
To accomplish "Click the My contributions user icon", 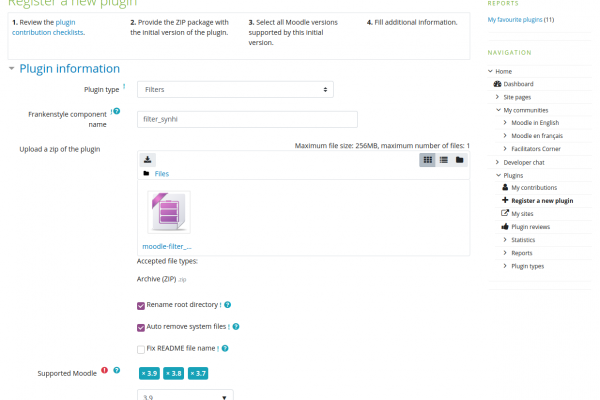I will click(505, 187).
